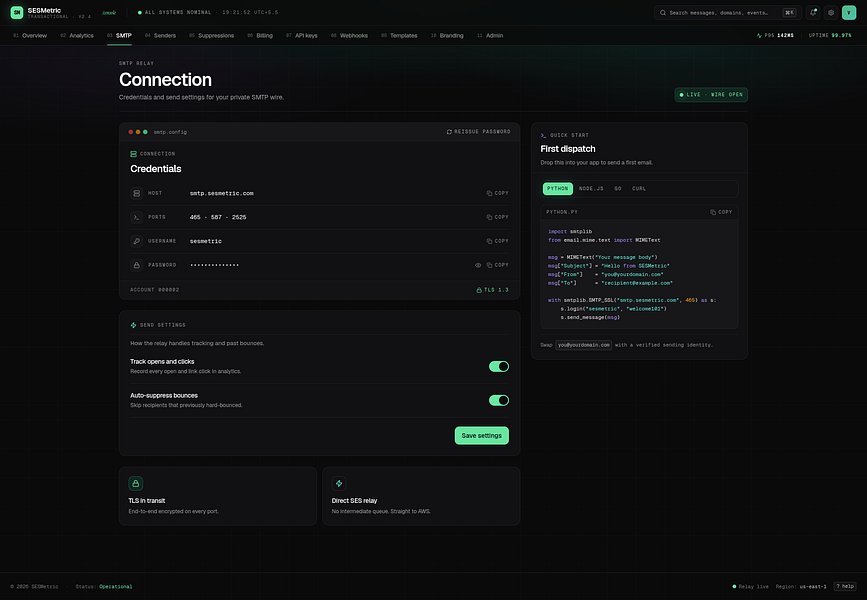Go to the Overview nav tab

click(x=30, y=35)
